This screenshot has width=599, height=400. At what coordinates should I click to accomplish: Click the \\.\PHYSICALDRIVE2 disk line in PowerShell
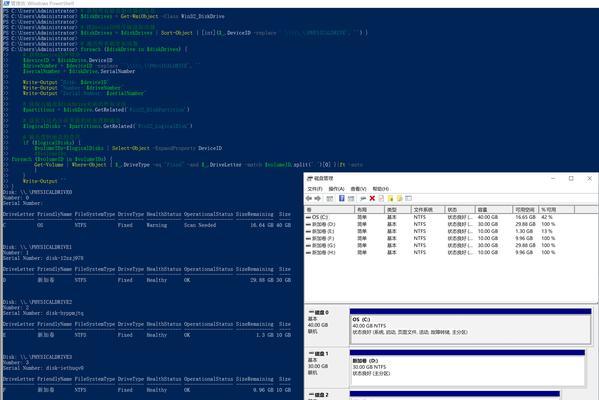pos(37,302)
